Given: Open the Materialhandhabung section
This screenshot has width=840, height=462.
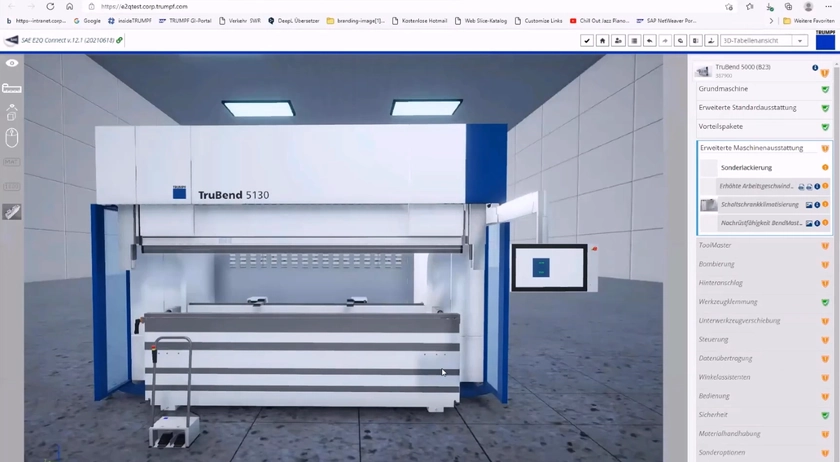Looking at the screenshot, I should point(763,434).
